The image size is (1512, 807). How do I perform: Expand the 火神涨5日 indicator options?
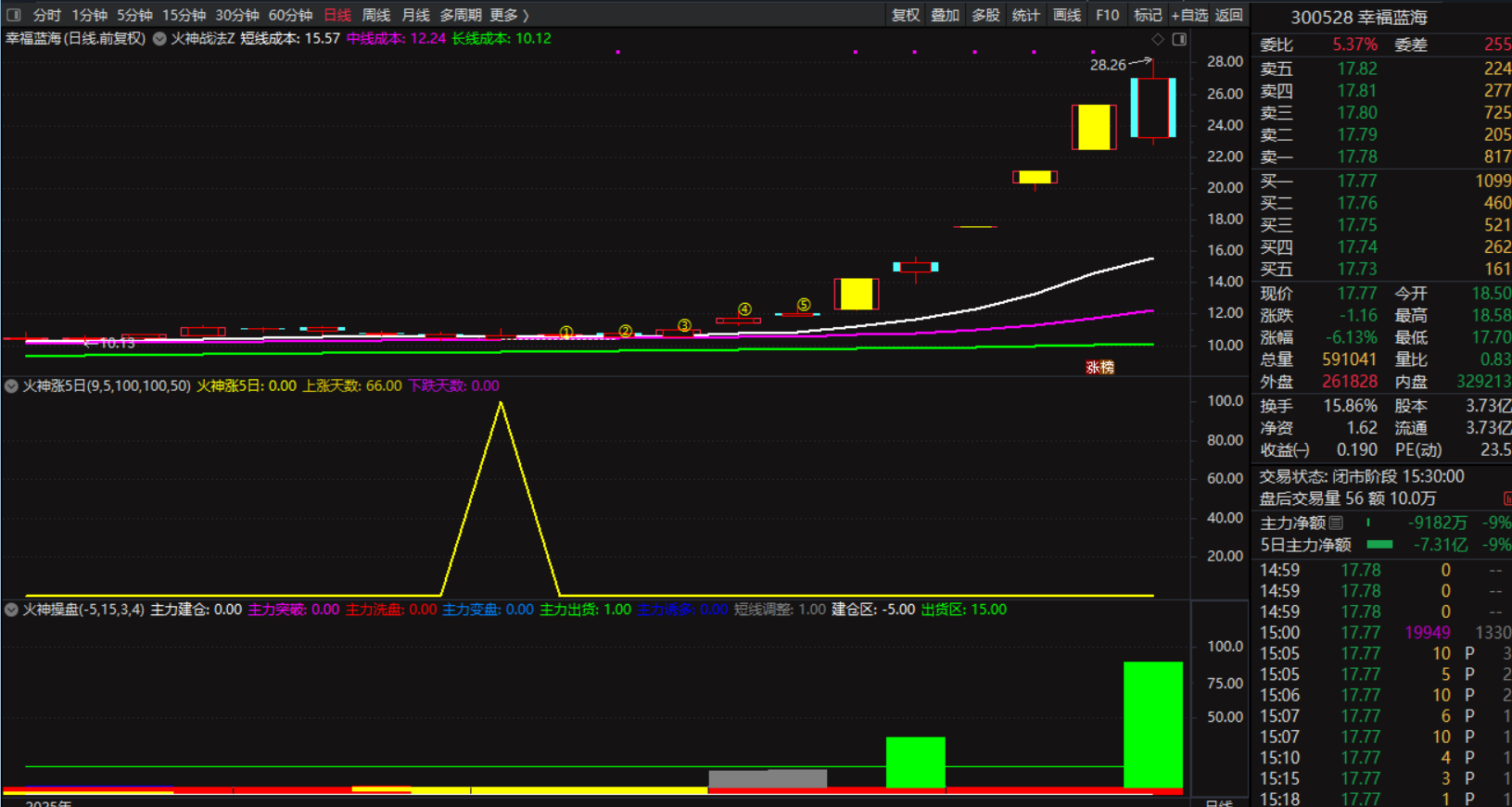[x=11, y=386]
